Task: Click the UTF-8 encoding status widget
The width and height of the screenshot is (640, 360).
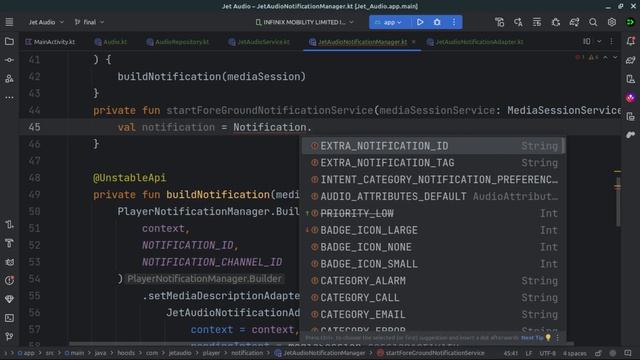Action: (x=548, y=353)
